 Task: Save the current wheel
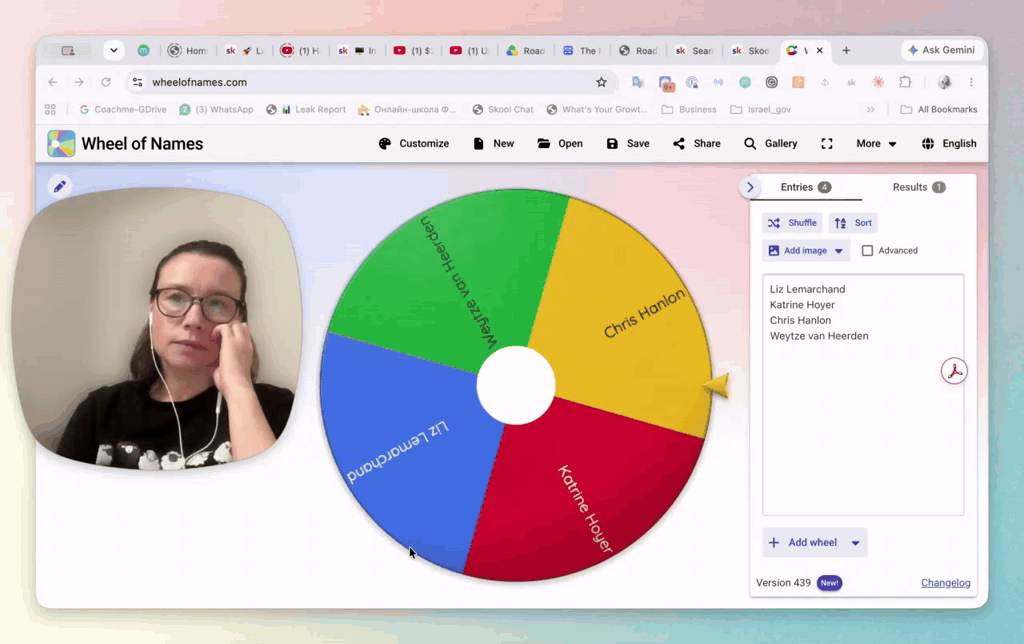628,144
